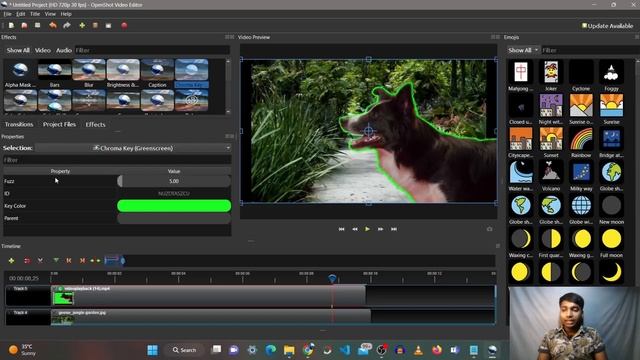The image size is (640, 360).
Task: Click the jungle garden image clip on Track 4
Action: 211,317
